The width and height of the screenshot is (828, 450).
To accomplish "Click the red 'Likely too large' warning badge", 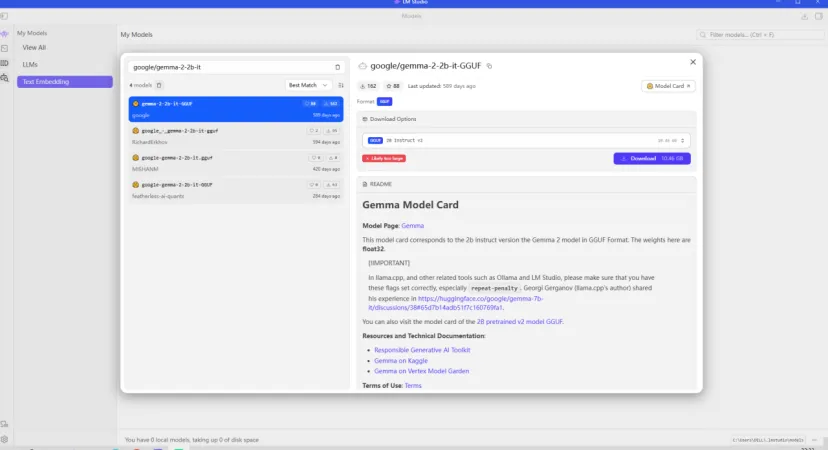I will pyautogui.click(x=384, y=158).
